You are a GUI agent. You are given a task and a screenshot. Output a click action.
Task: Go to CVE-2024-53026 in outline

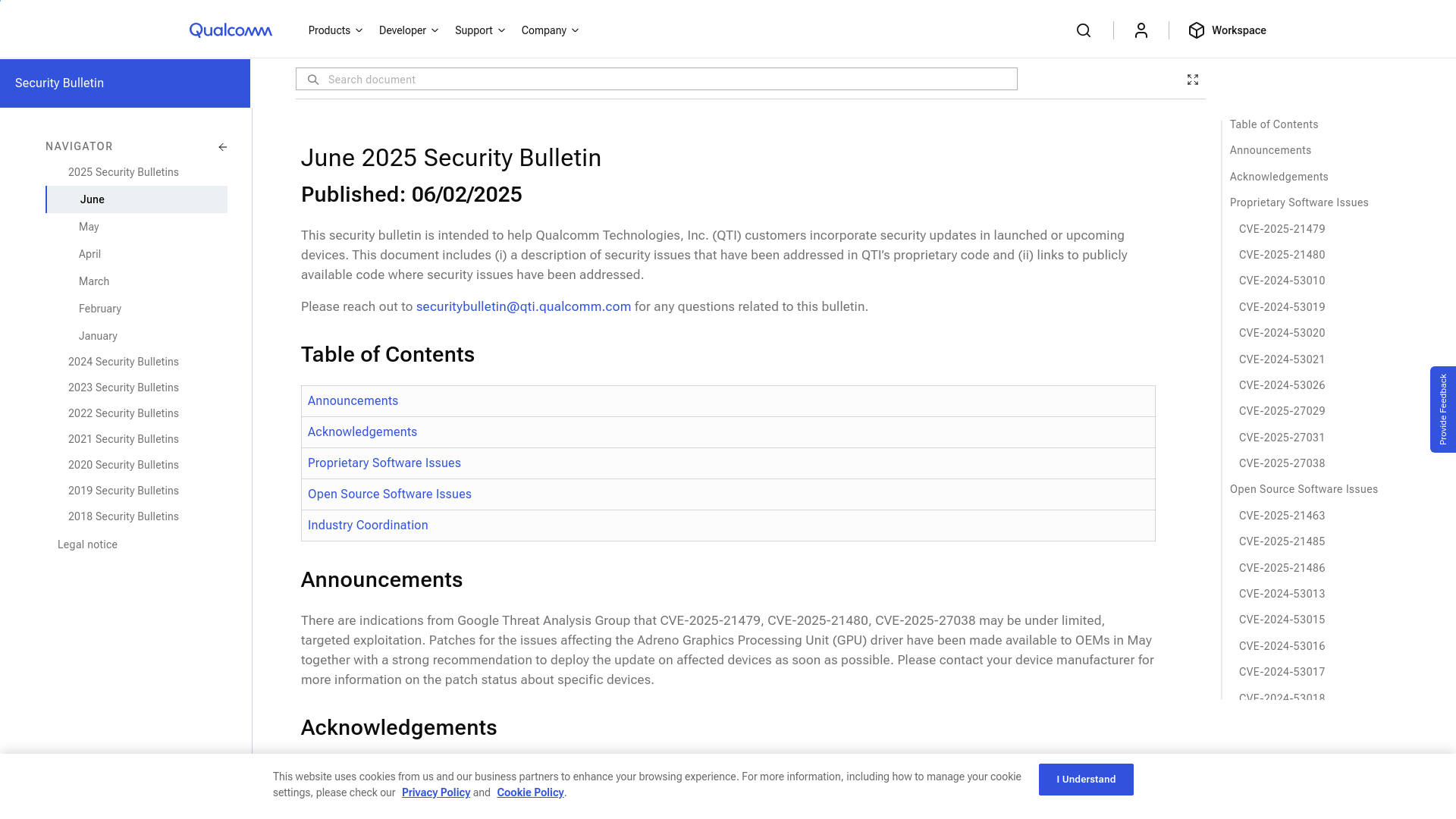click(1282, 385)
